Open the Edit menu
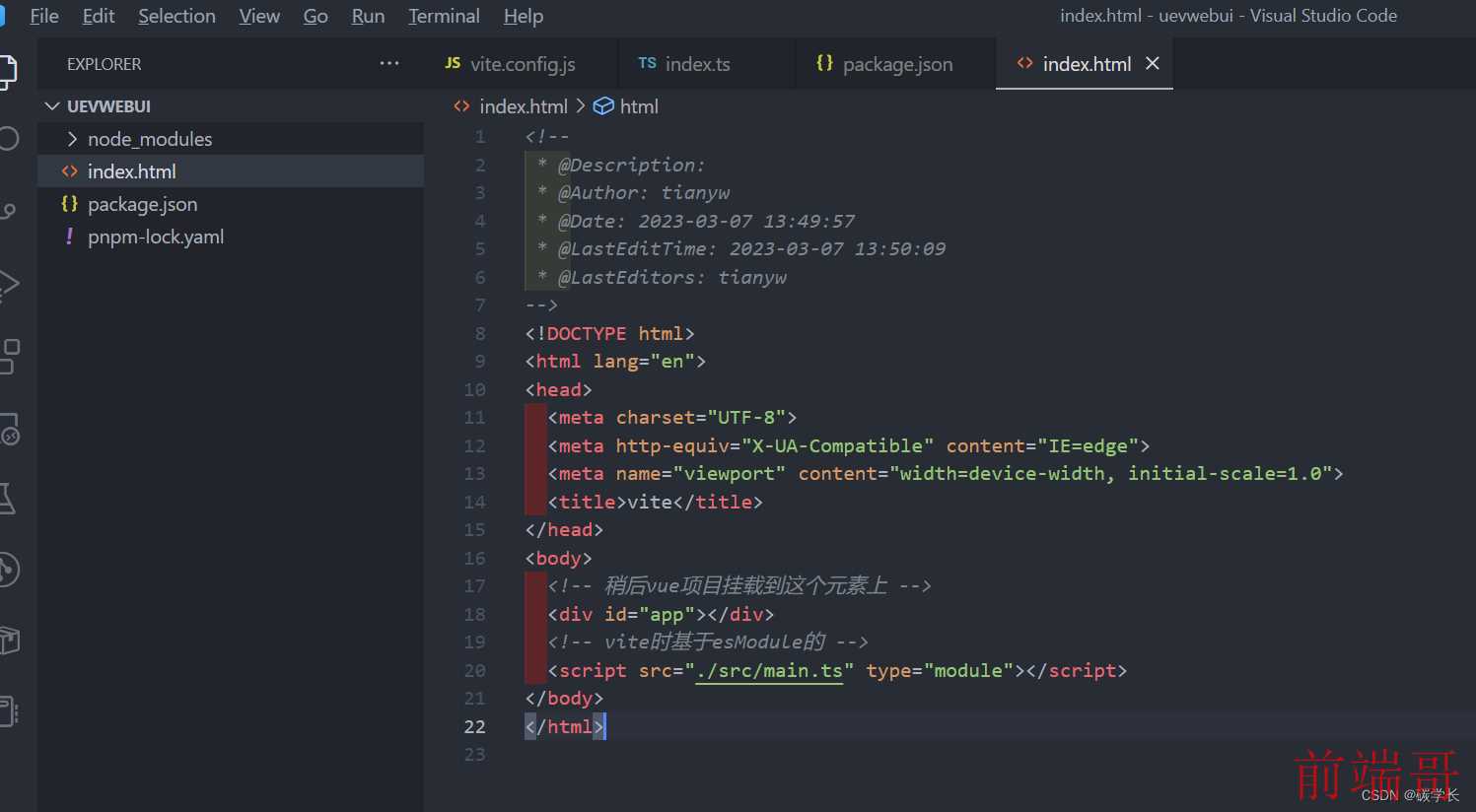The image size is (1476, 812). [99, 16]
